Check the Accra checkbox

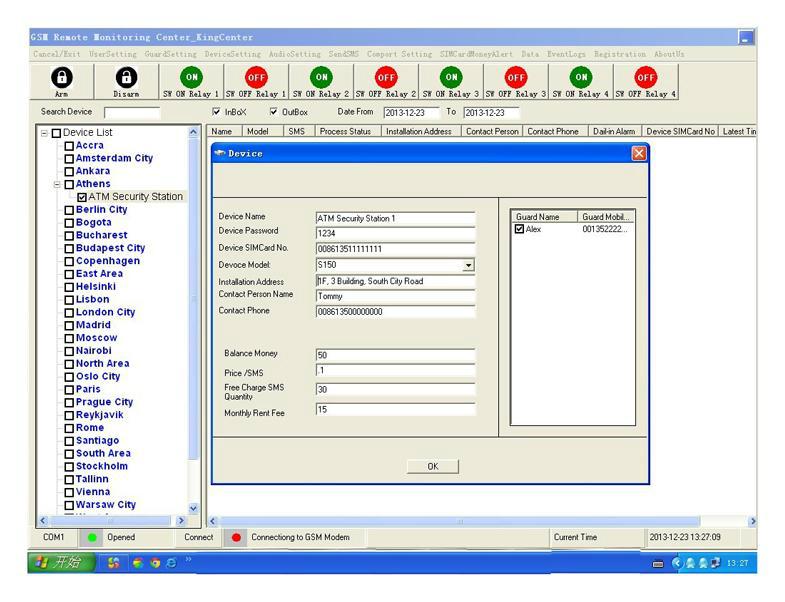[69, 146]
